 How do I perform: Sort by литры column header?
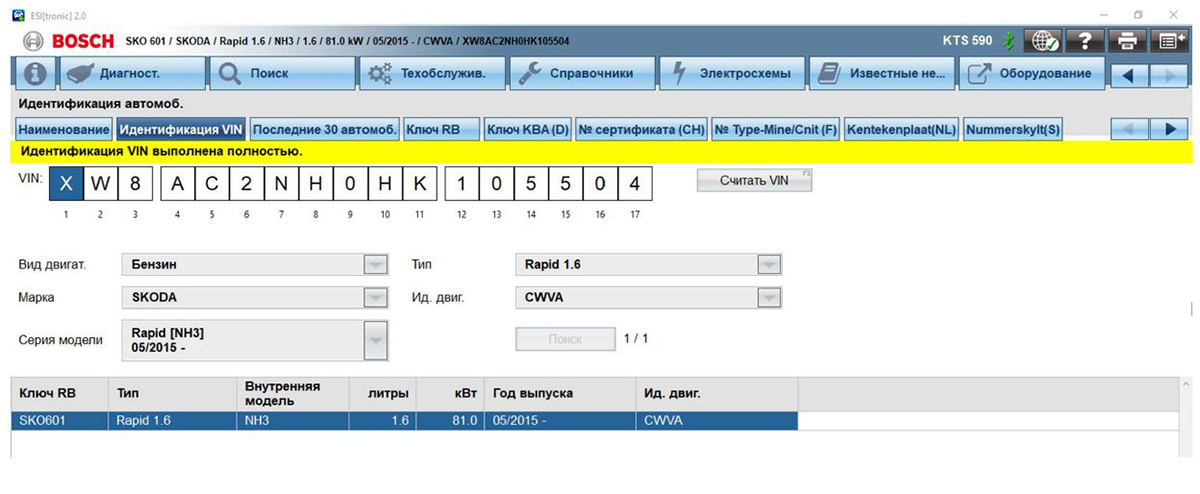pos(381,394)
